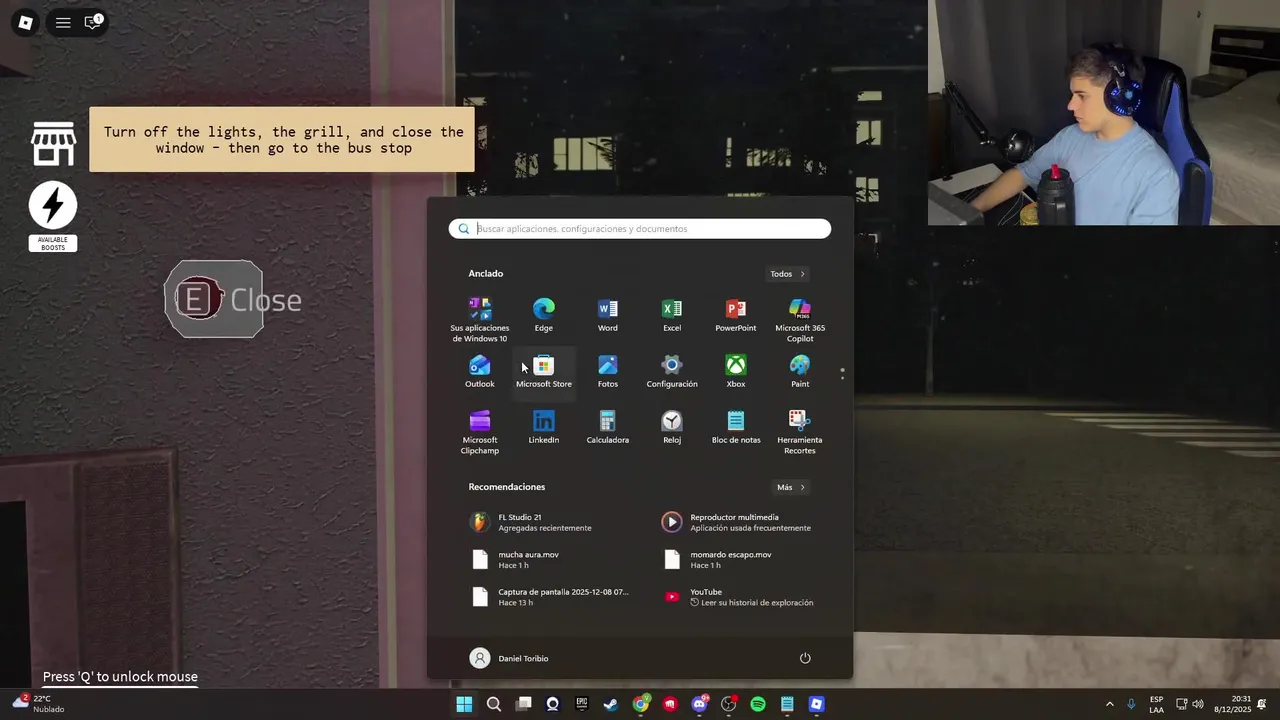Open the Roblox hamburger menu
The image size is (1280, 720).
[63, 22]
